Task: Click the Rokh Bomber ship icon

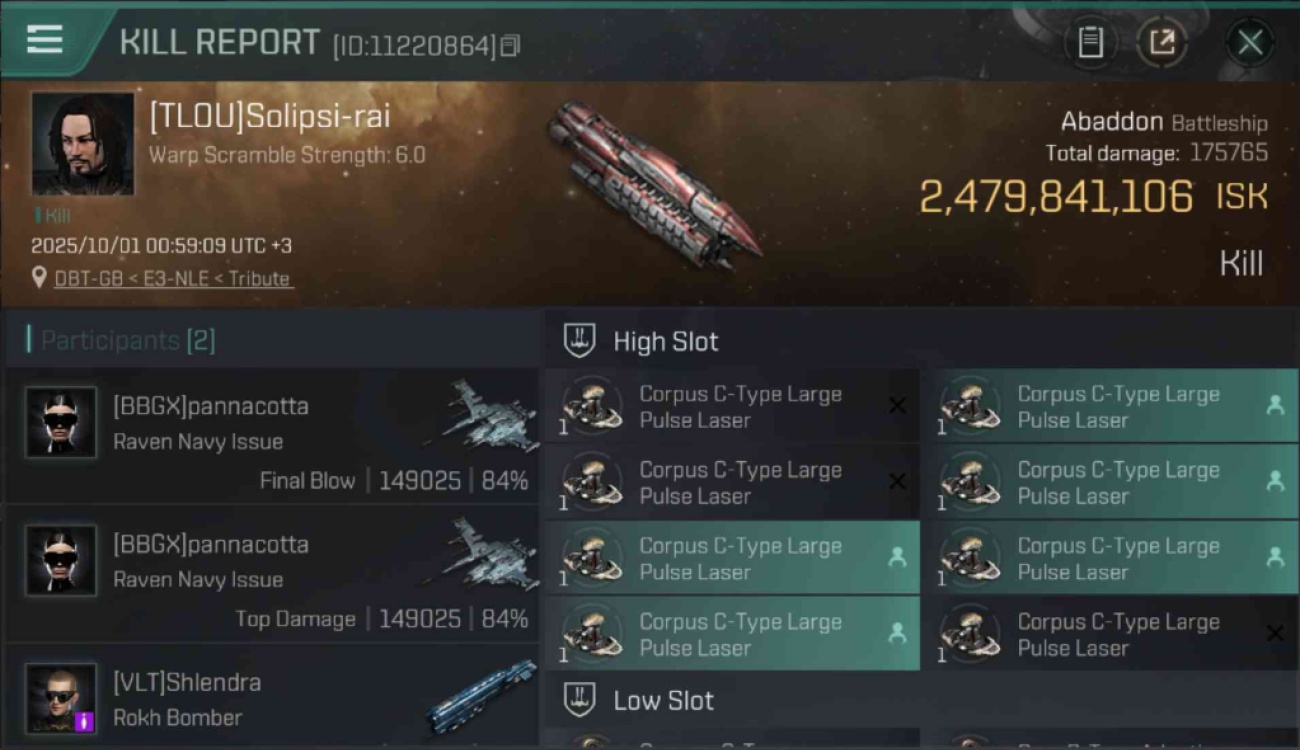Action: click(x=482, y=695)
